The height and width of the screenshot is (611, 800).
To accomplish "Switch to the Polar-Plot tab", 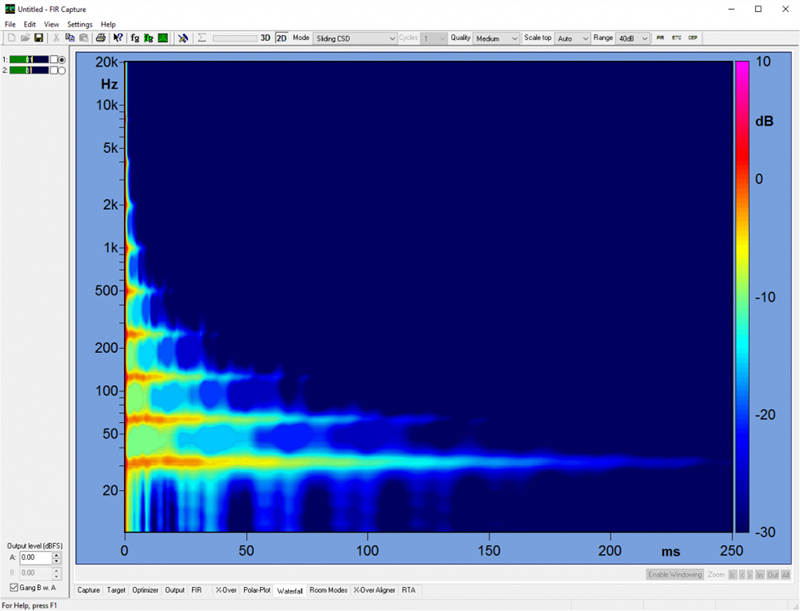I will pos(257,590).
